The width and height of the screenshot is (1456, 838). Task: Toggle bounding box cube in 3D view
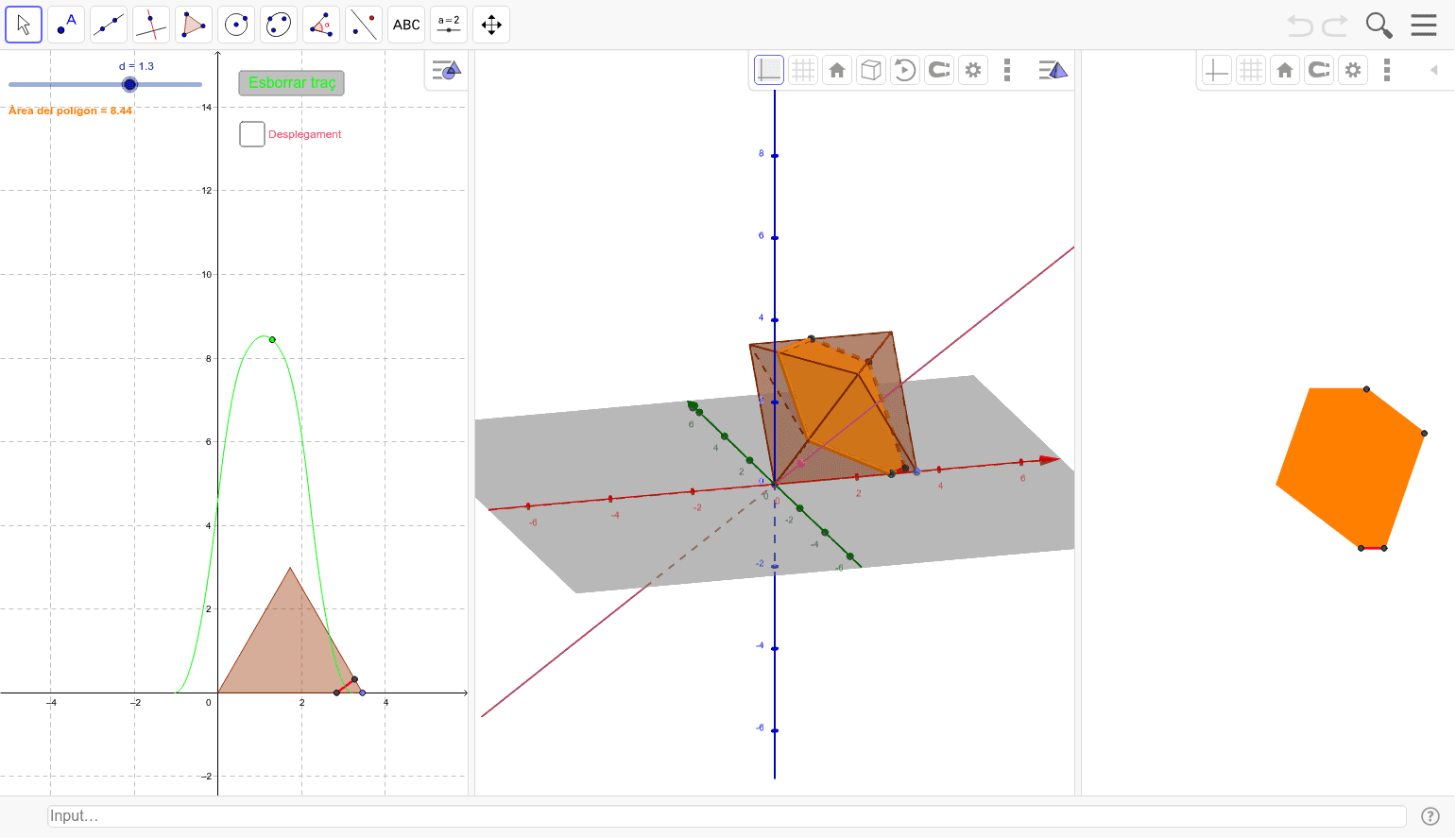click(871, 70)
